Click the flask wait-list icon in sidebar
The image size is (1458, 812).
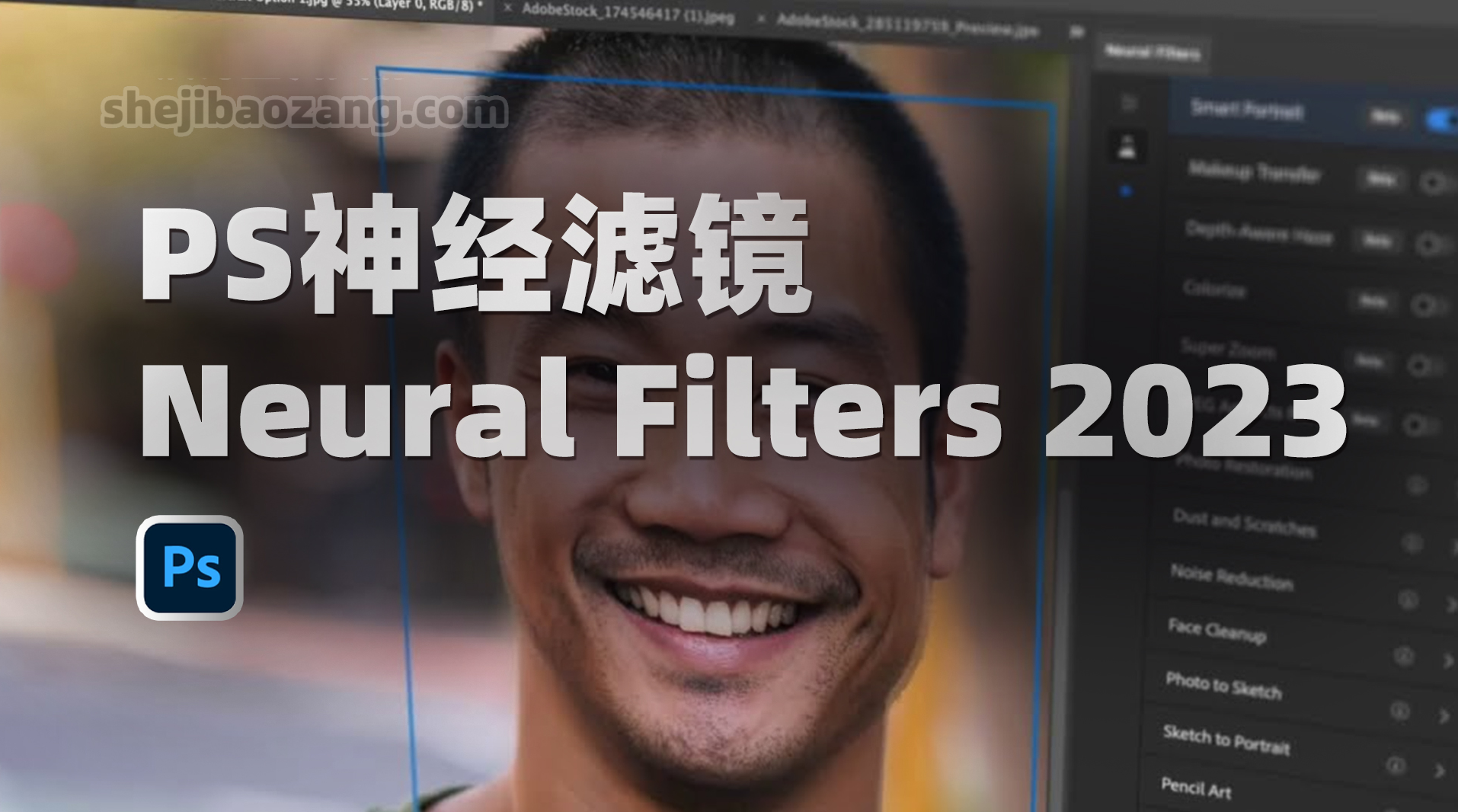point(1127,145)
